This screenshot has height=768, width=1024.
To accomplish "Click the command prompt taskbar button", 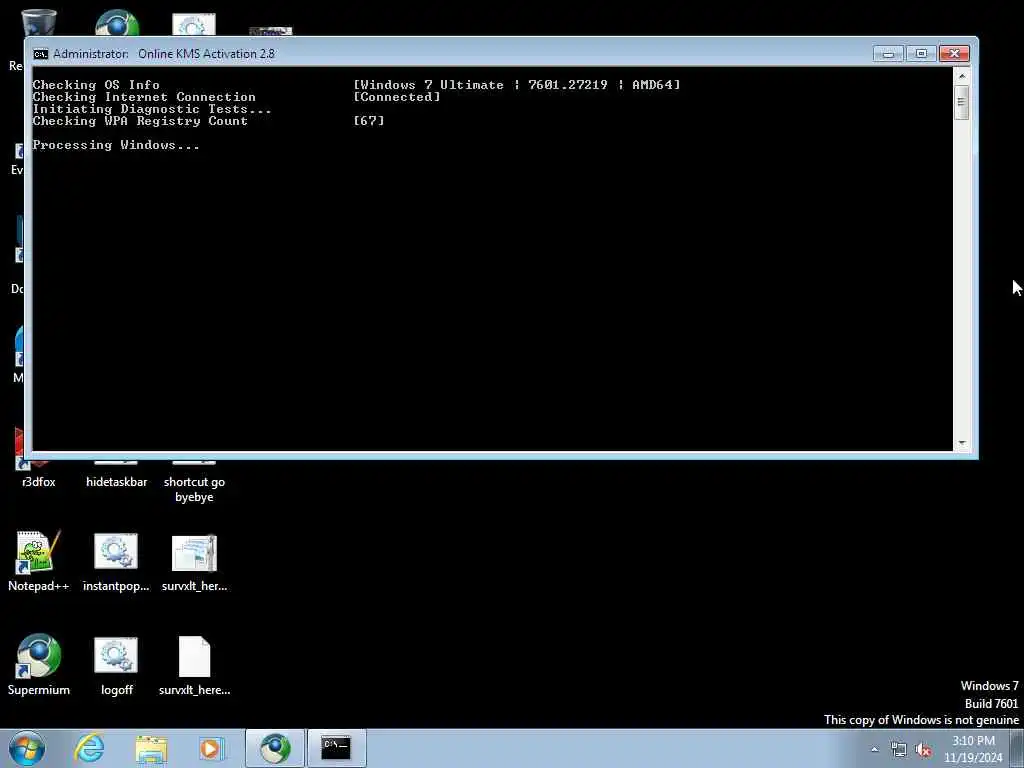I will (336, 748).
